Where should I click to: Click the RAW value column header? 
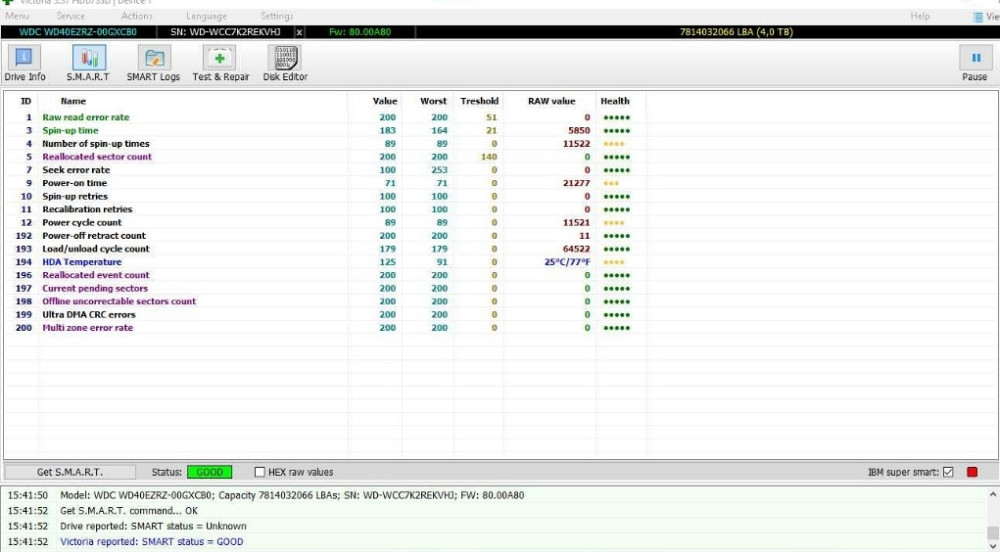pyautogui.click(x=551, y=101)
